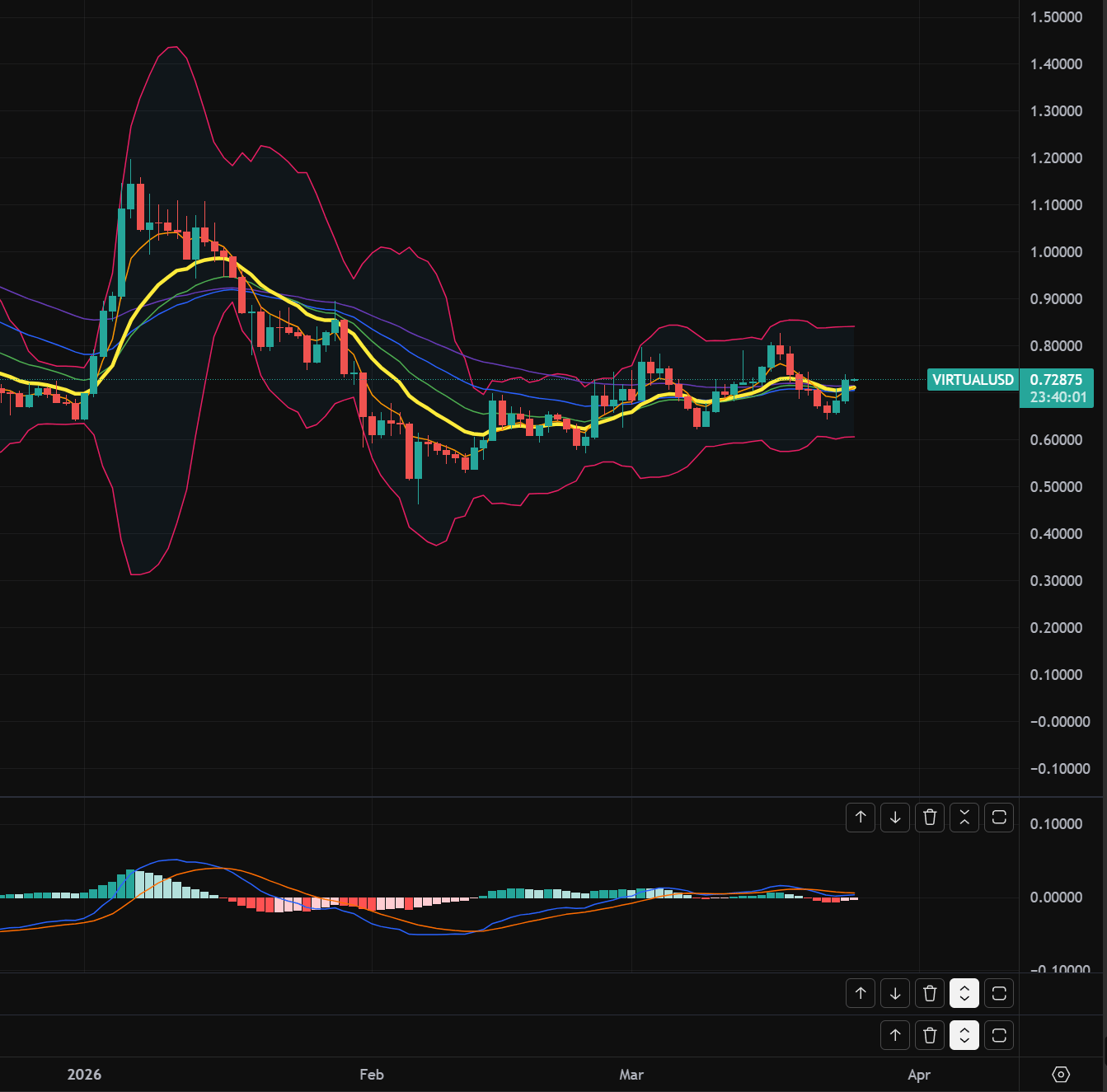Image resolution: width=1107 pixels, height=1092 pixels.
Task: Open chart settings gear in the corner
Action: point(1062,1075)
